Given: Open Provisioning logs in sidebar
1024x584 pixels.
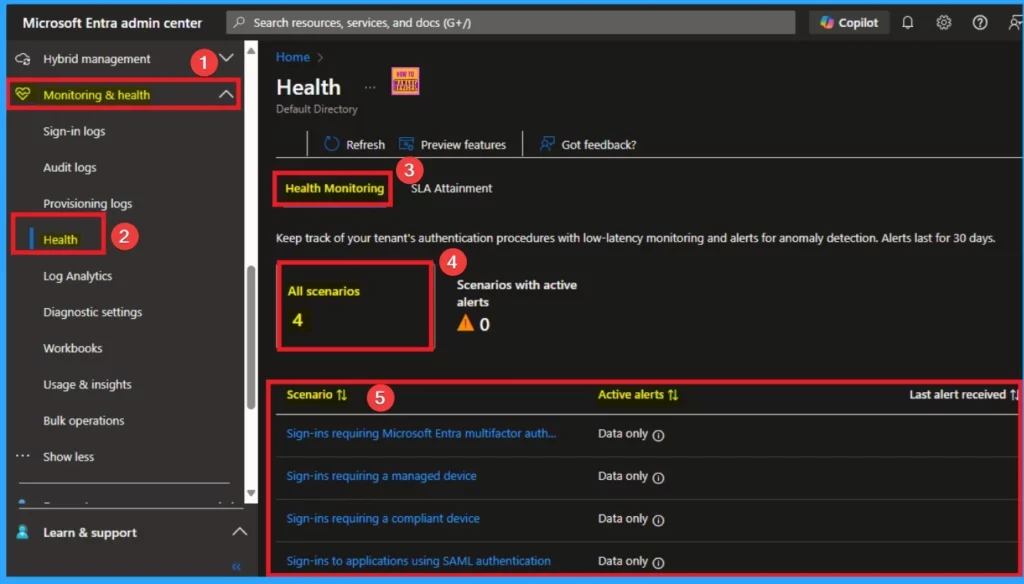Looking at the screenshot, I should (x=88, y=204).
